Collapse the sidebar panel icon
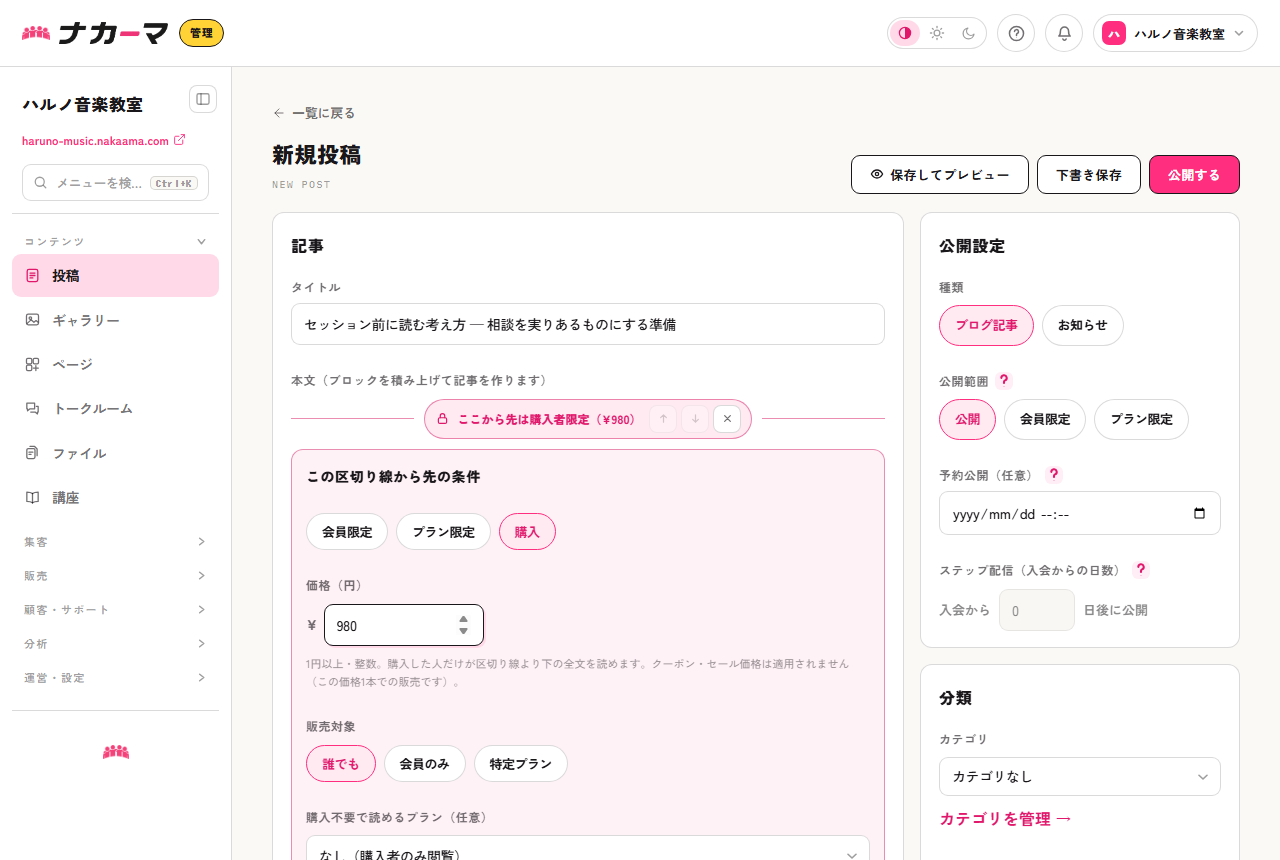The height and width of the screenshot is (860, 1280). [x=203, y=99]
